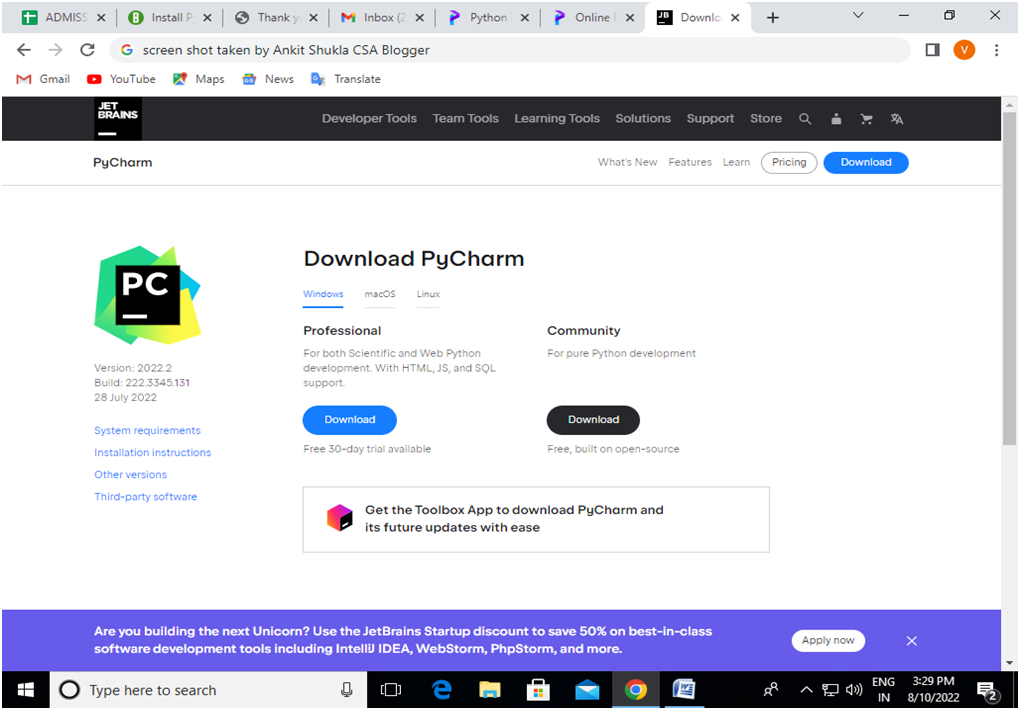Open Gmail bookmark
The height and width of the screenshot is (710, 1020).
[43, 79]
